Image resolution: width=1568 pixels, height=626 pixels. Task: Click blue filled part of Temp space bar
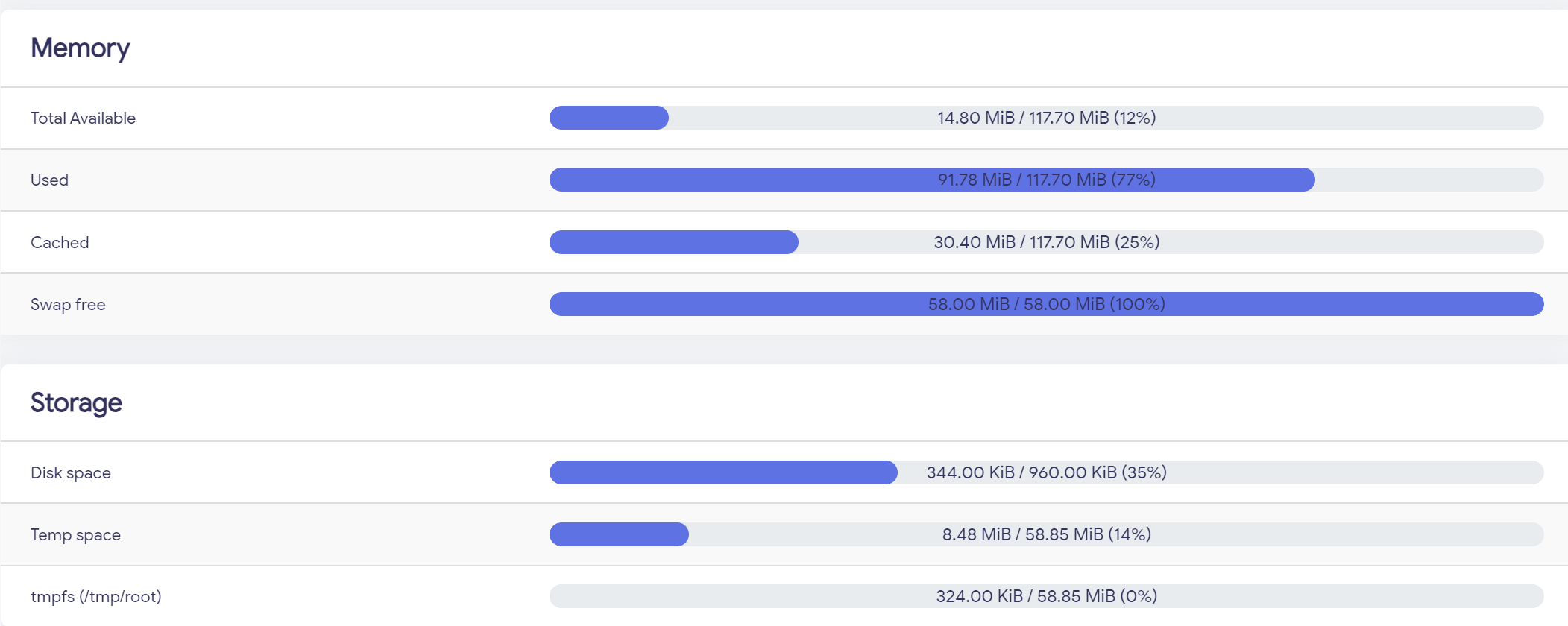pos(619,534)
